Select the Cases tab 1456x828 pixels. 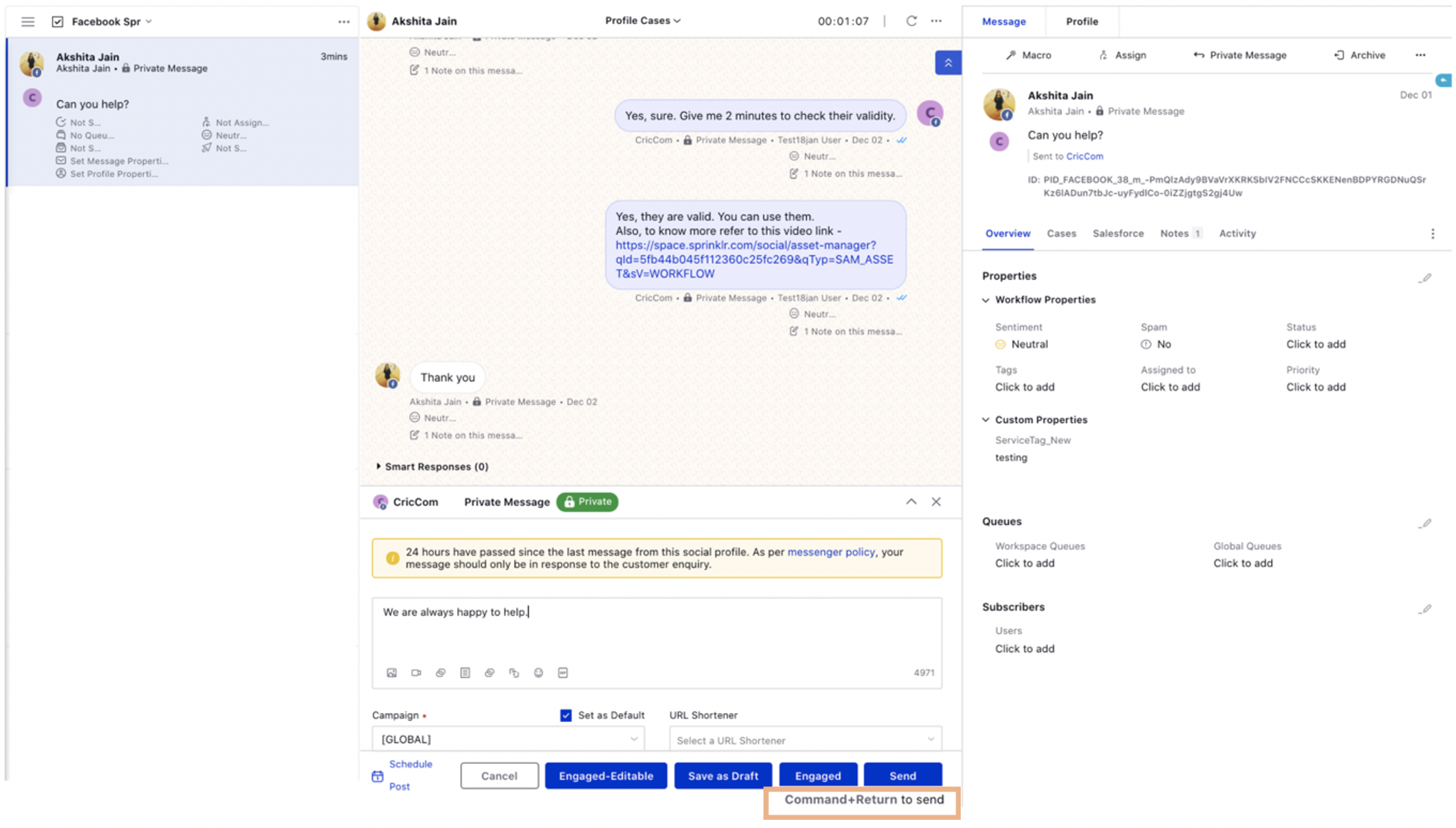tap(1061, 233)
